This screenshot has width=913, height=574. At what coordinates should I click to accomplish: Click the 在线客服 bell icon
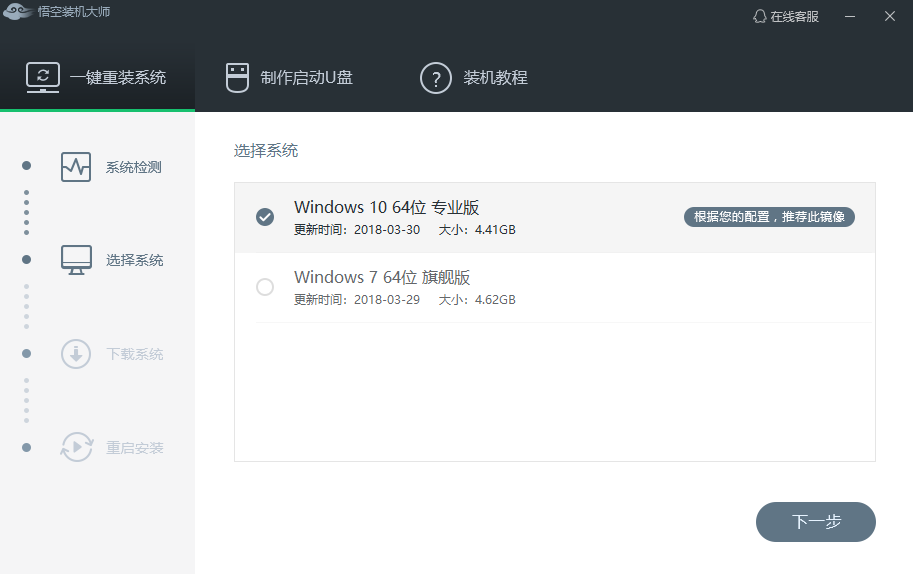pyautogui.click(x=759, y=16)
